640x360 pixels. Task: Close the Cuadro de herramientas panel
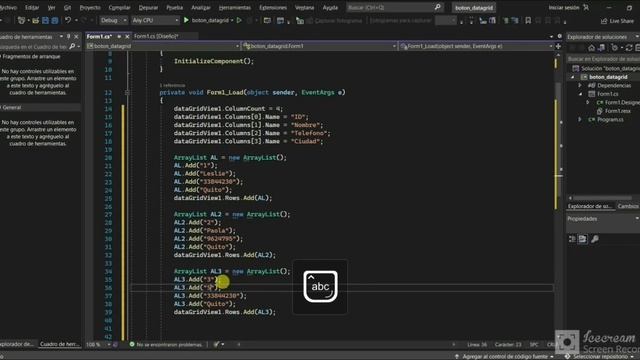(x=76, y=36)
